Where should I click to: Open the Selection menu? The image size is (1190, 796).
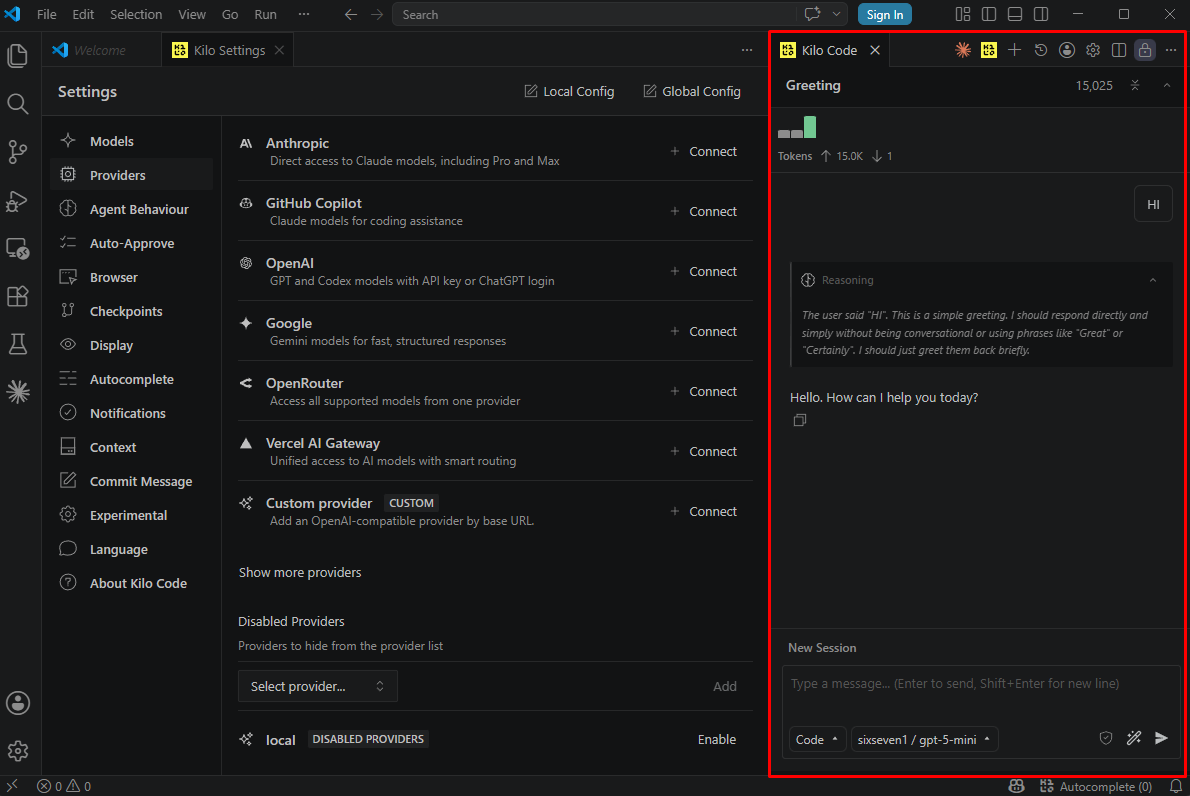(136, 14)
